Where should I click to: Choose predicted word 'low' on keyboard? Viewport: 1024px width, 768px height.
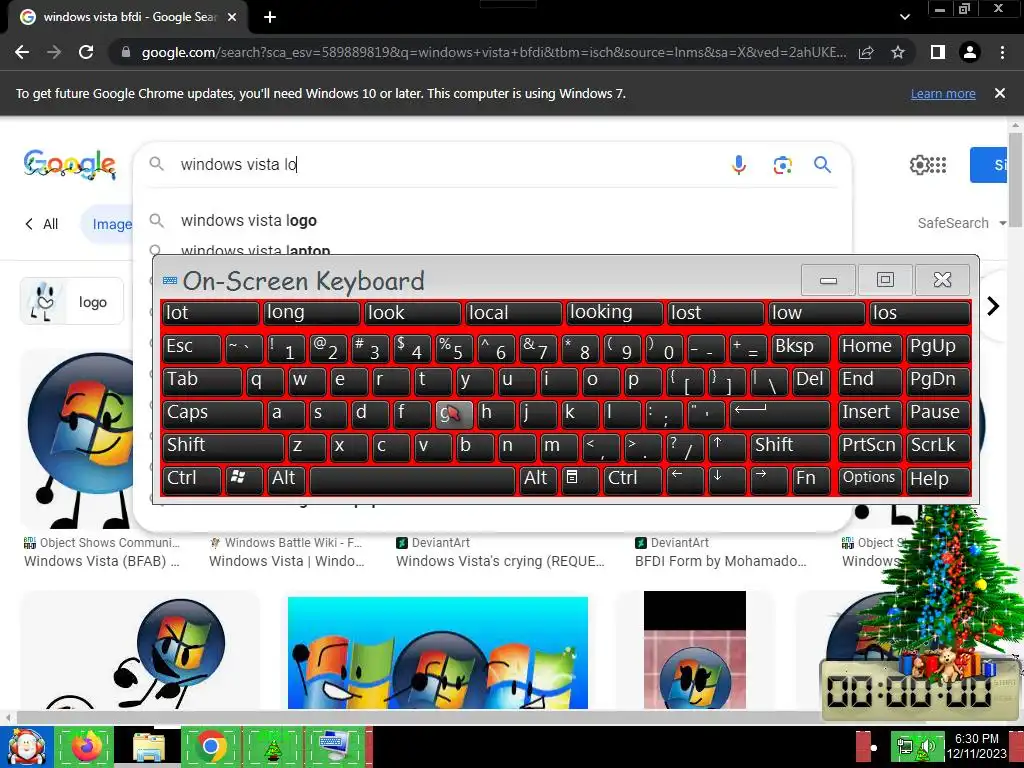(x=816, y=313)
